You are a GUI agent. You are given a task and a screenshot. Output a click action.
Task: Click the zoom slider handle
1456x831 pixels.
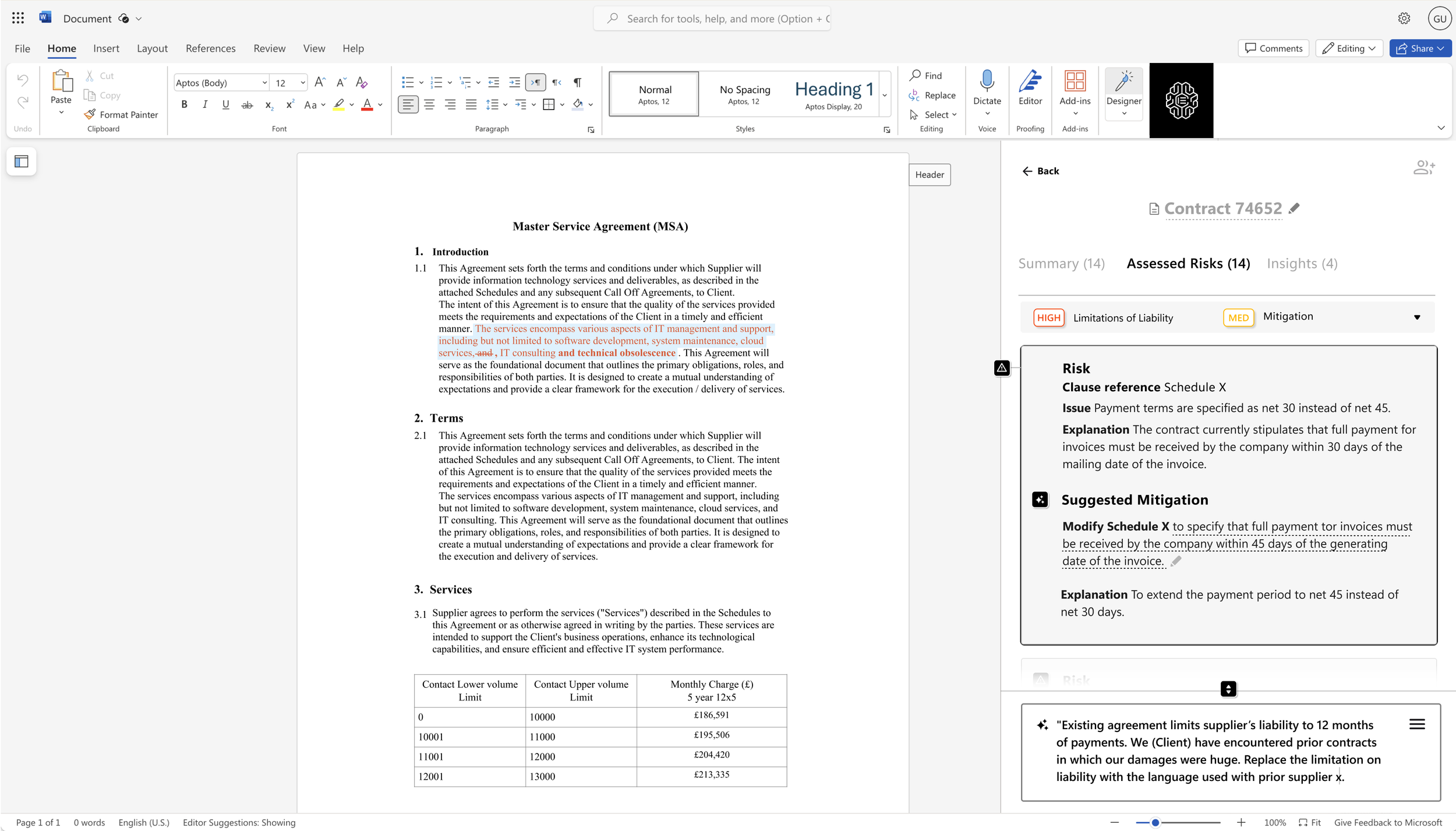[x=1155, y=822]
